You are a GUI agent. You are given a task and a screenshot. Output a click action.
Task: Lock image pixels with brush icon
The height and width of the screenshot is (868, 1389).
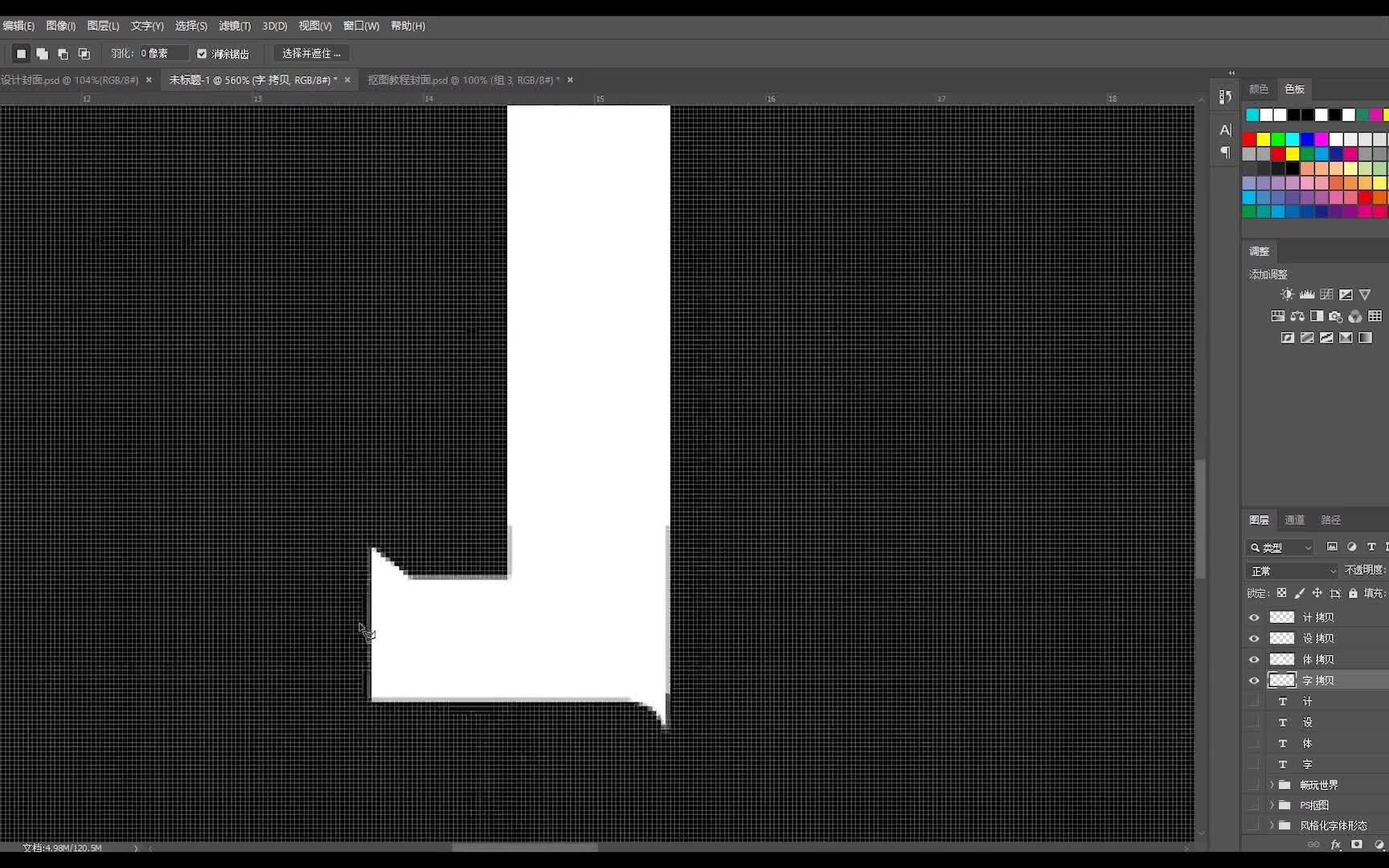[x=1299, y=593]
